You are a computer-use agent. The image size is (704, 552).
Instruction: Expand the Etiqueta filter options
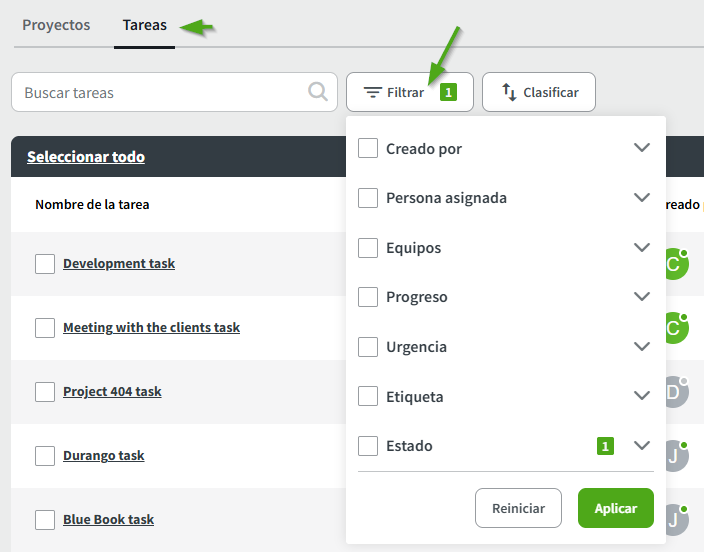(x=642, y=396)
